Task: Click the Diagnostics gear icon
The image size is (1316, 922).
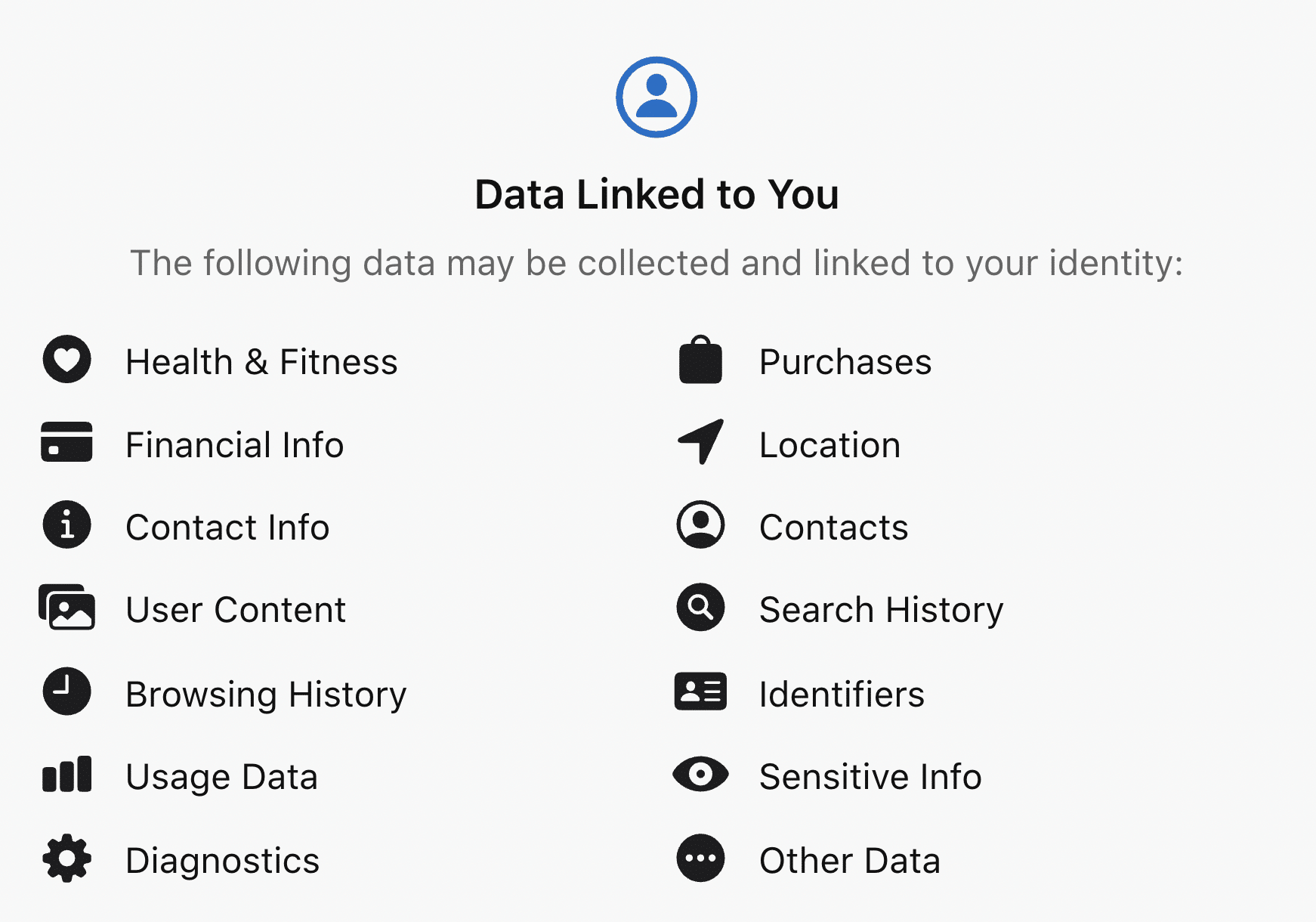Action: coord(67,858)
